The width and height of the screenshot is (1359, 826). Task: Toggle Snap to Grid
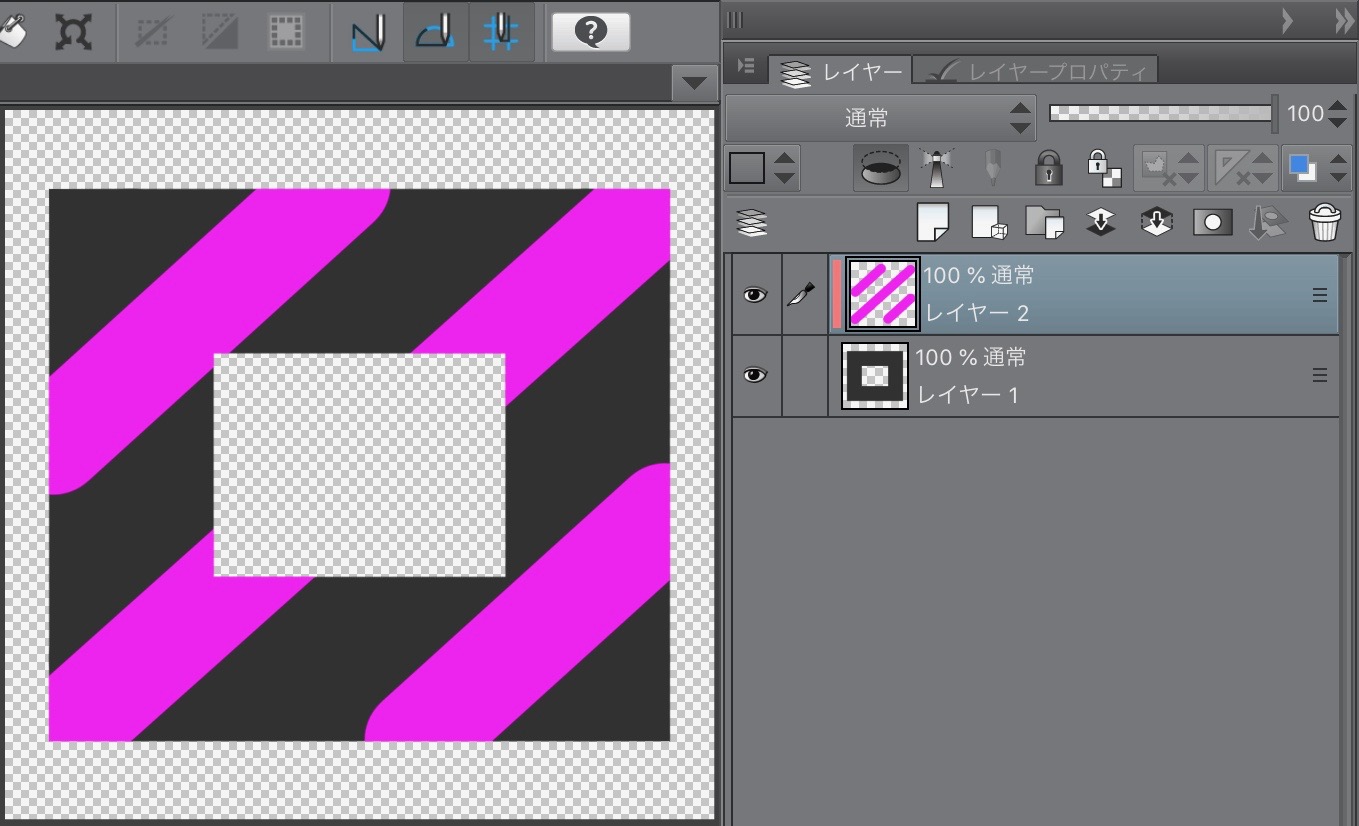[501, 32]
